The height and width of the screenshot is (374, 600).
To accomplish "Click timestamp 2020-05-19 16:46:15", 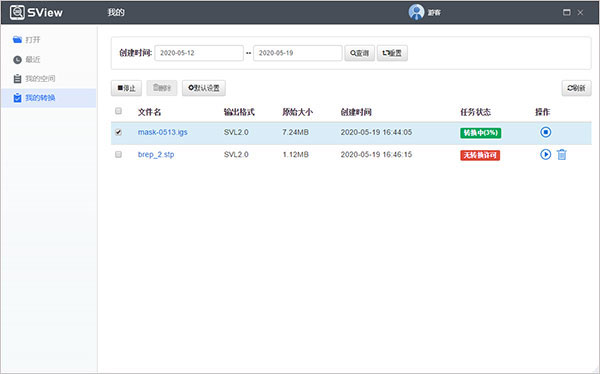I will 376,154.
